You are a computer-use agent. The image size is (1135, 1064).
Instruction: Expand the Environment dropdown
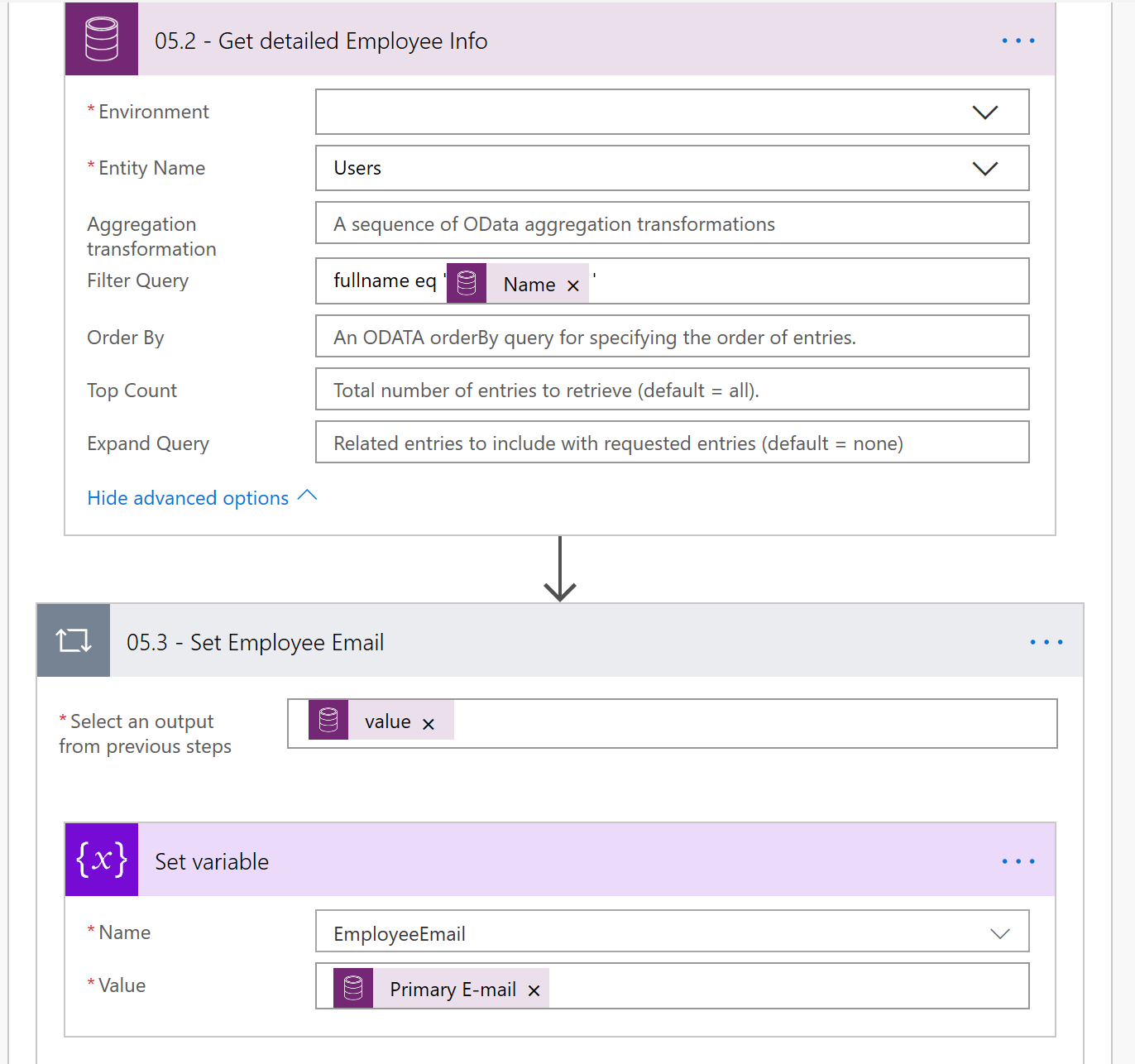(984, 113)
